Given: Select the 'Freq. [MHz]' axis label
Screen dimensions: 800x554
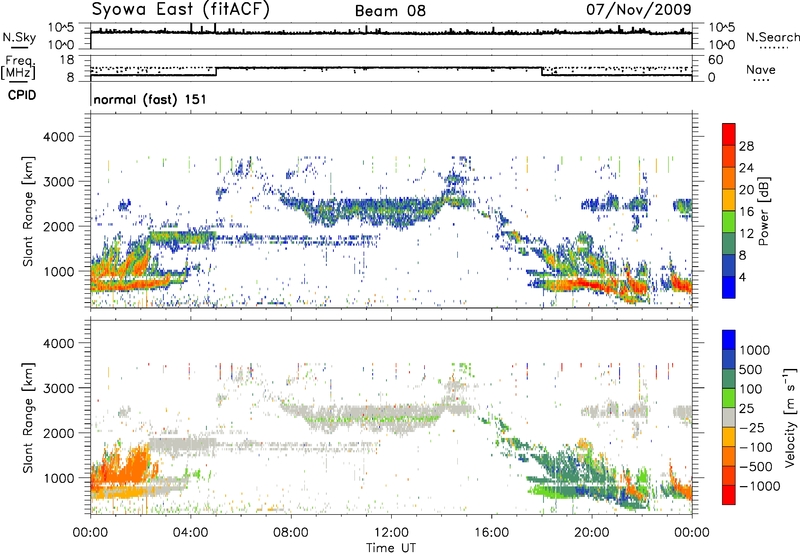Looking at the screenshot, I should pyautogui.click(x=19, y=67).
